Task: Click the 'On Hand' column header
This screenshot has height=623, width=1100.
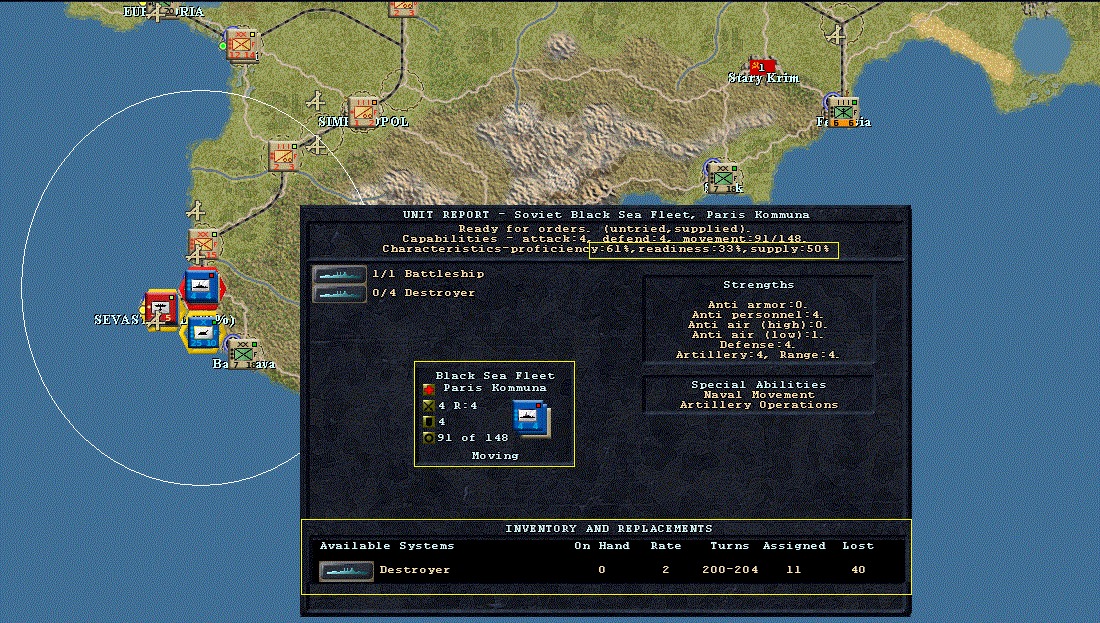Action: pyautogui.click(x=602, y=546)
